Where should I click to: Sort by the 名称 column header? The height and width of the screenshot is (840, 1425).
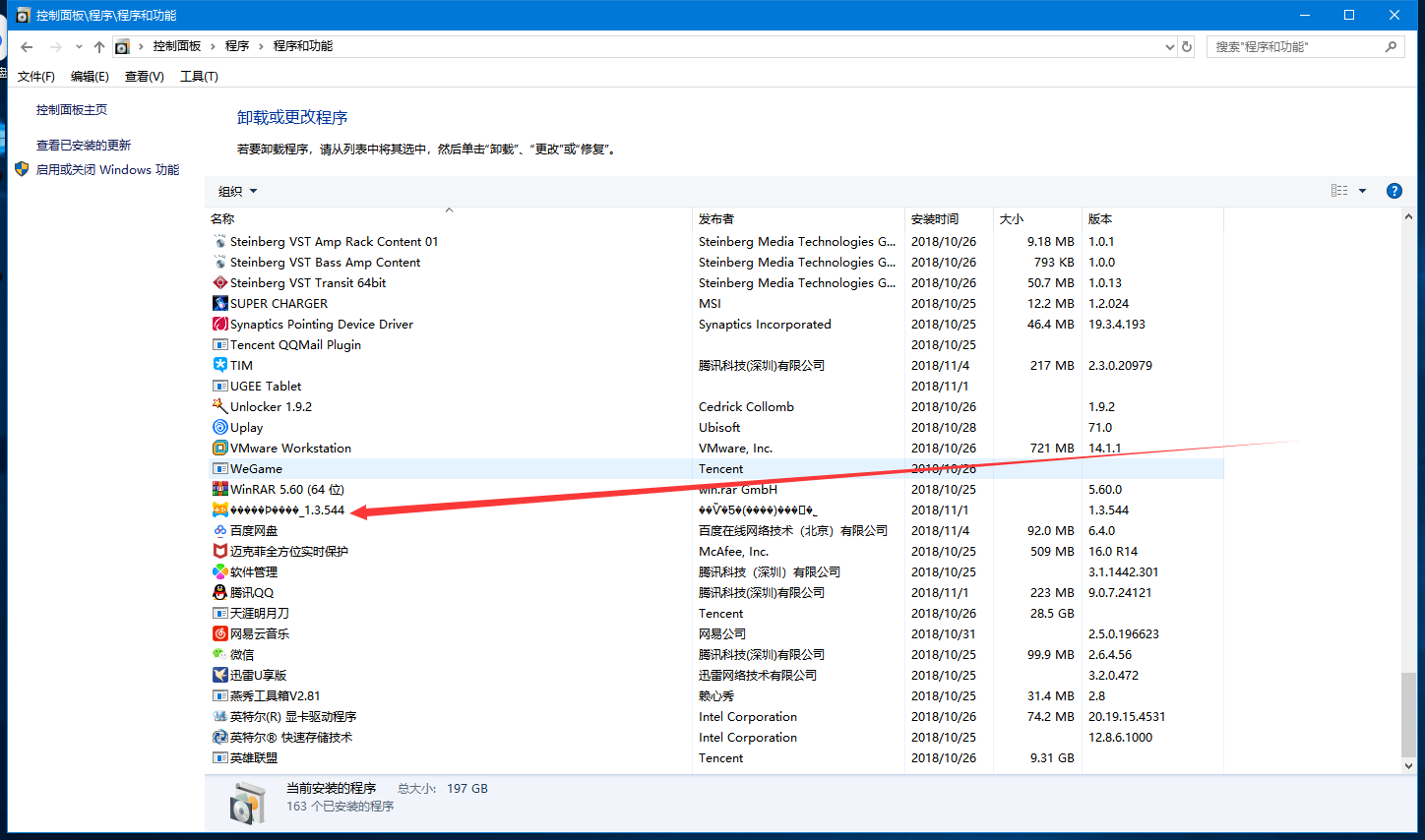pos(449,218)
